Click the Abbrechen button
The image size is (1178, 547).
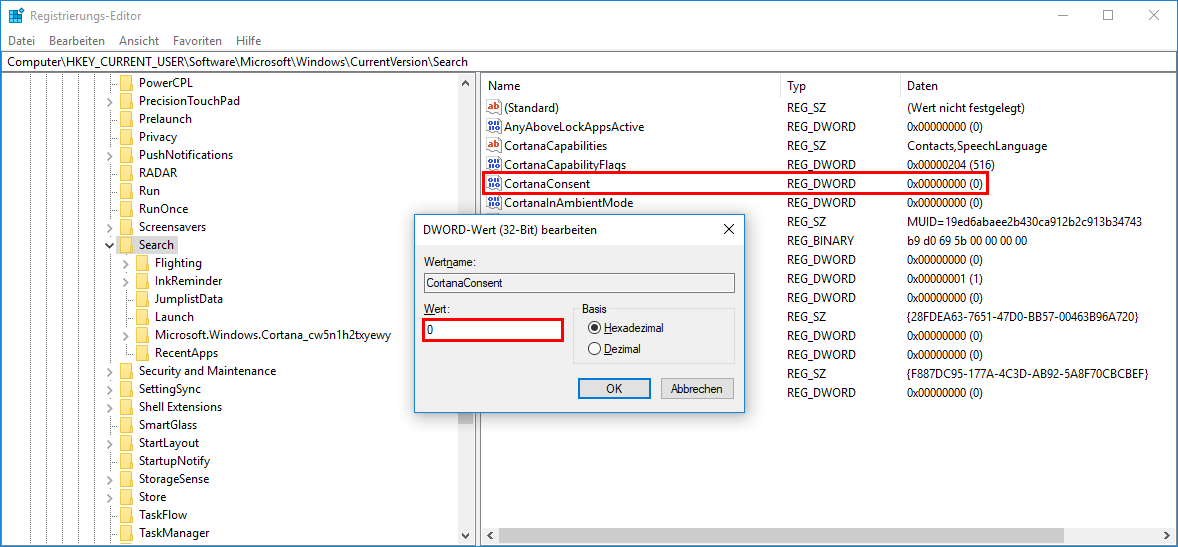coord(697,388)
